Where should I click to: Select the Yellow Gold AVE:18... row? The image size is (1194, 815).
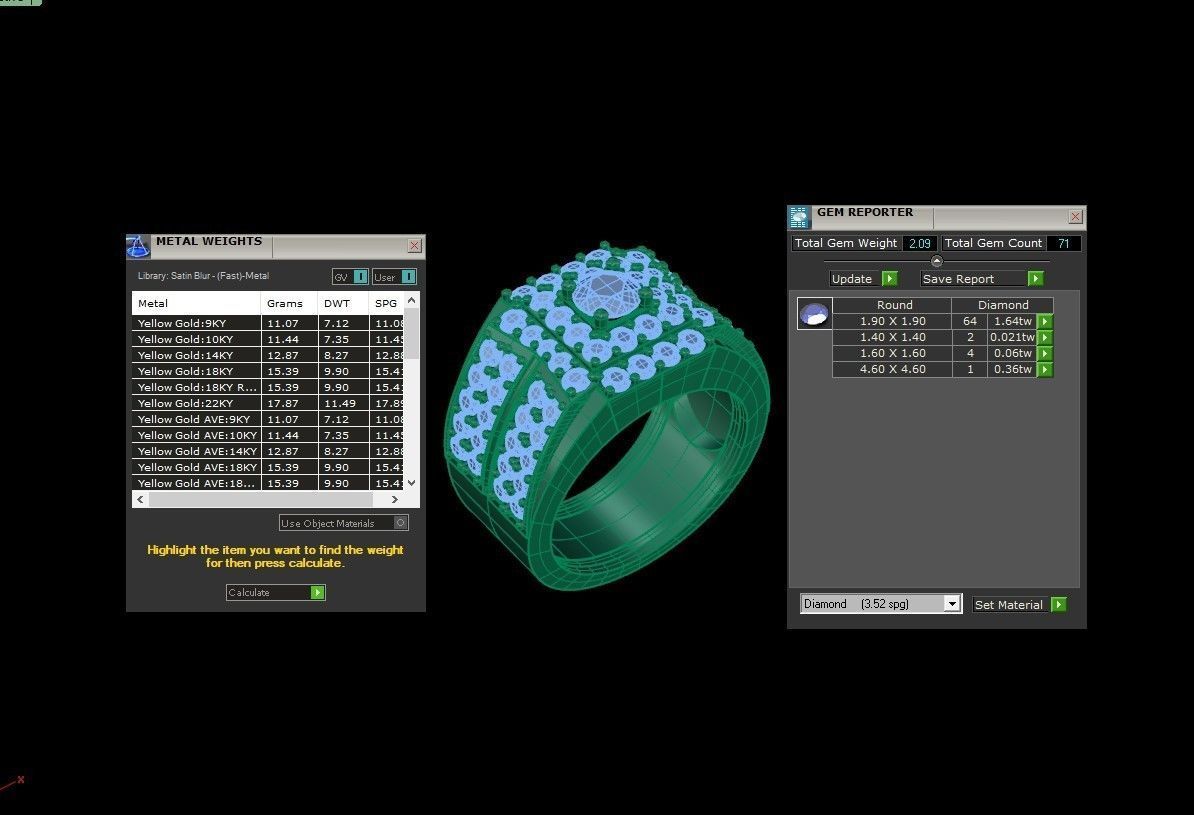pyautogui.click(x=267, y=483)
